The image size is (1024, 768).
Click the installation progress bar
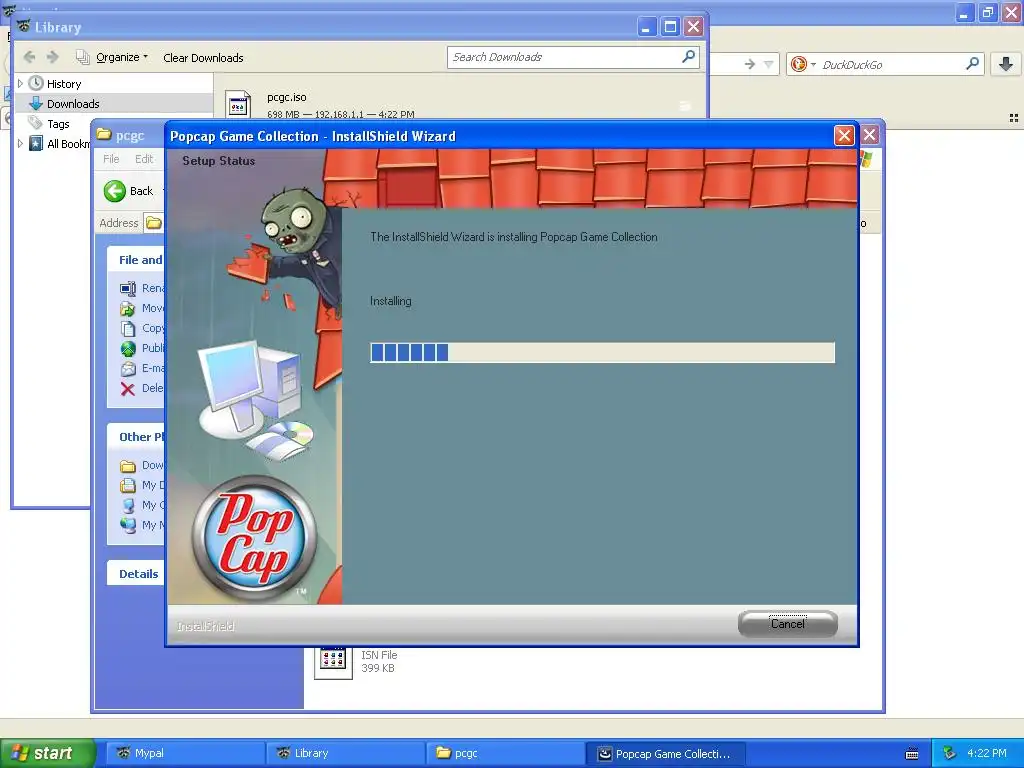(602, 353)
